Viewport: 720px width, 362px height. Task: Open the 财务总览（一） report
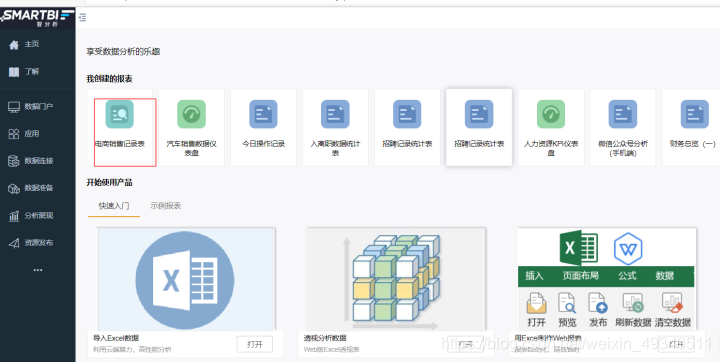692,127
